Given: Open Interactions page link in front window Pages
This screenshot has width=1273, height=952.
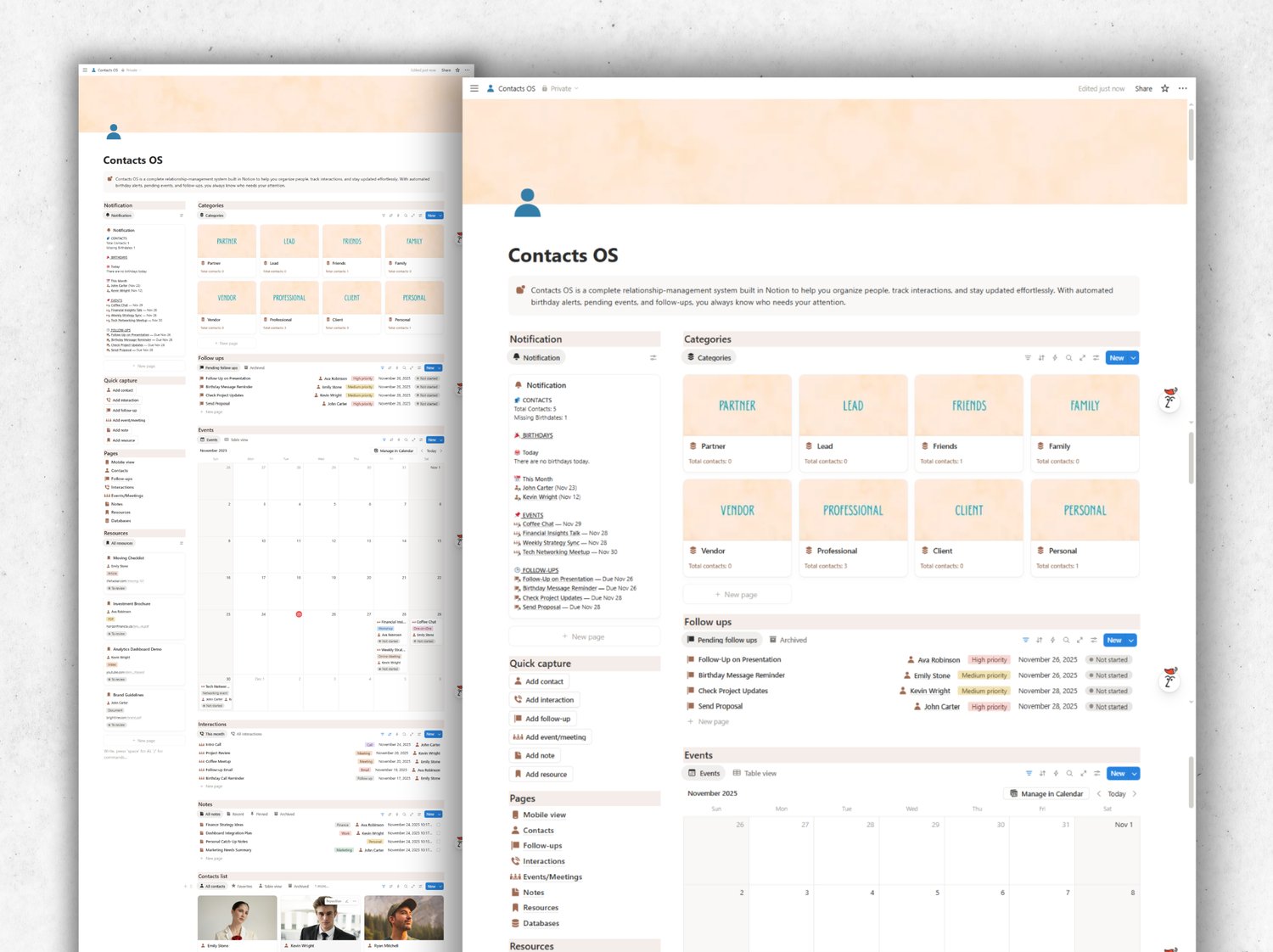Looking at the screenshot, I should pyautogui.click(x=537, y=861).
